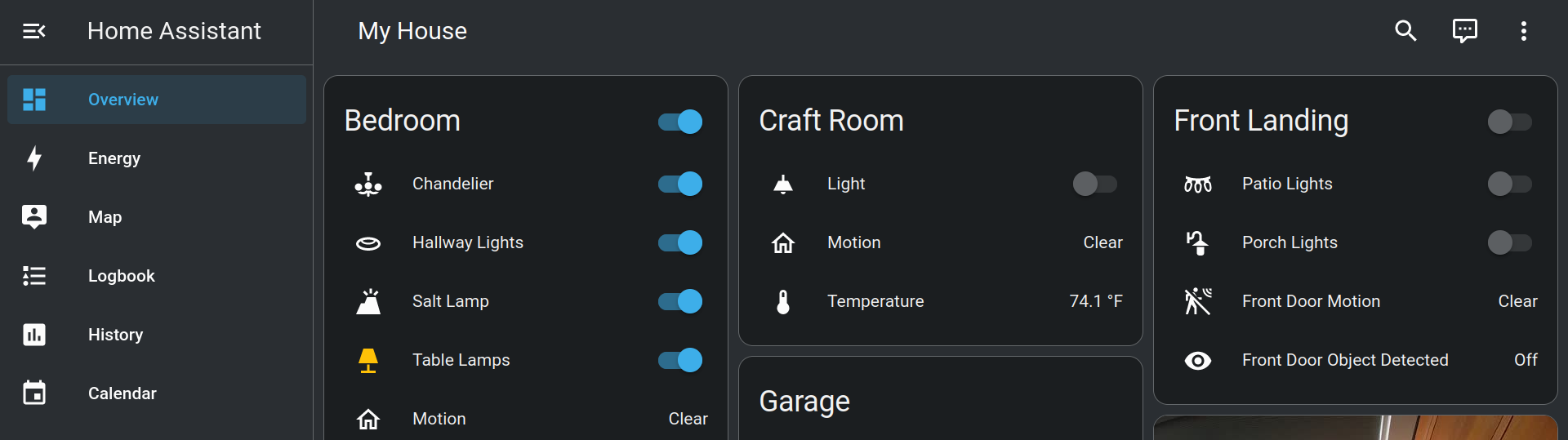Turn off the Bedroom group toggle
Screen dimensions: 1568x440
pyautogui.click(x=680, y=122)
